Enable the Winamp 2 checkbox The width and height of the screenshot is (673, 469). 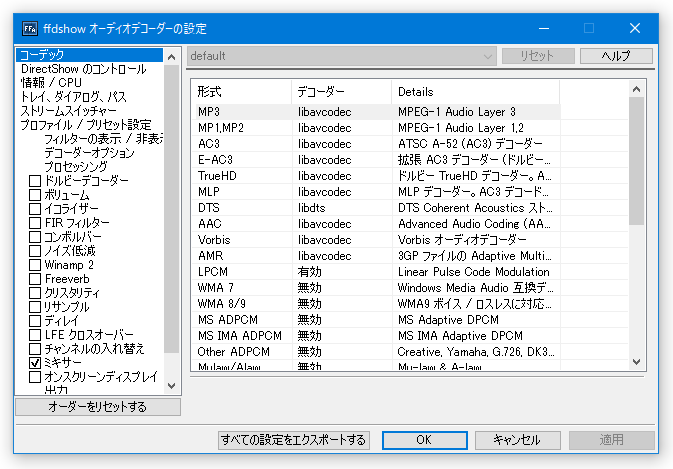[35, 265]
